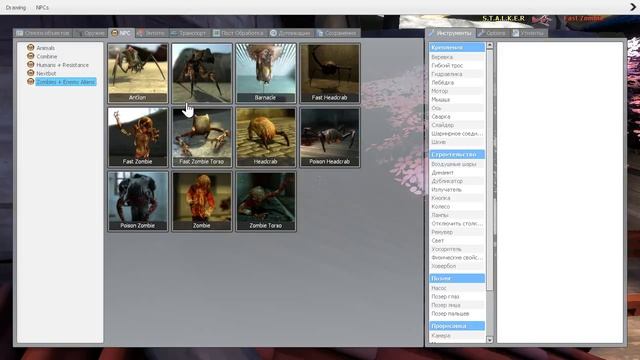Select the Гибкий трос tool
Screen dimensions: 640x360
[x=457, y=66]
